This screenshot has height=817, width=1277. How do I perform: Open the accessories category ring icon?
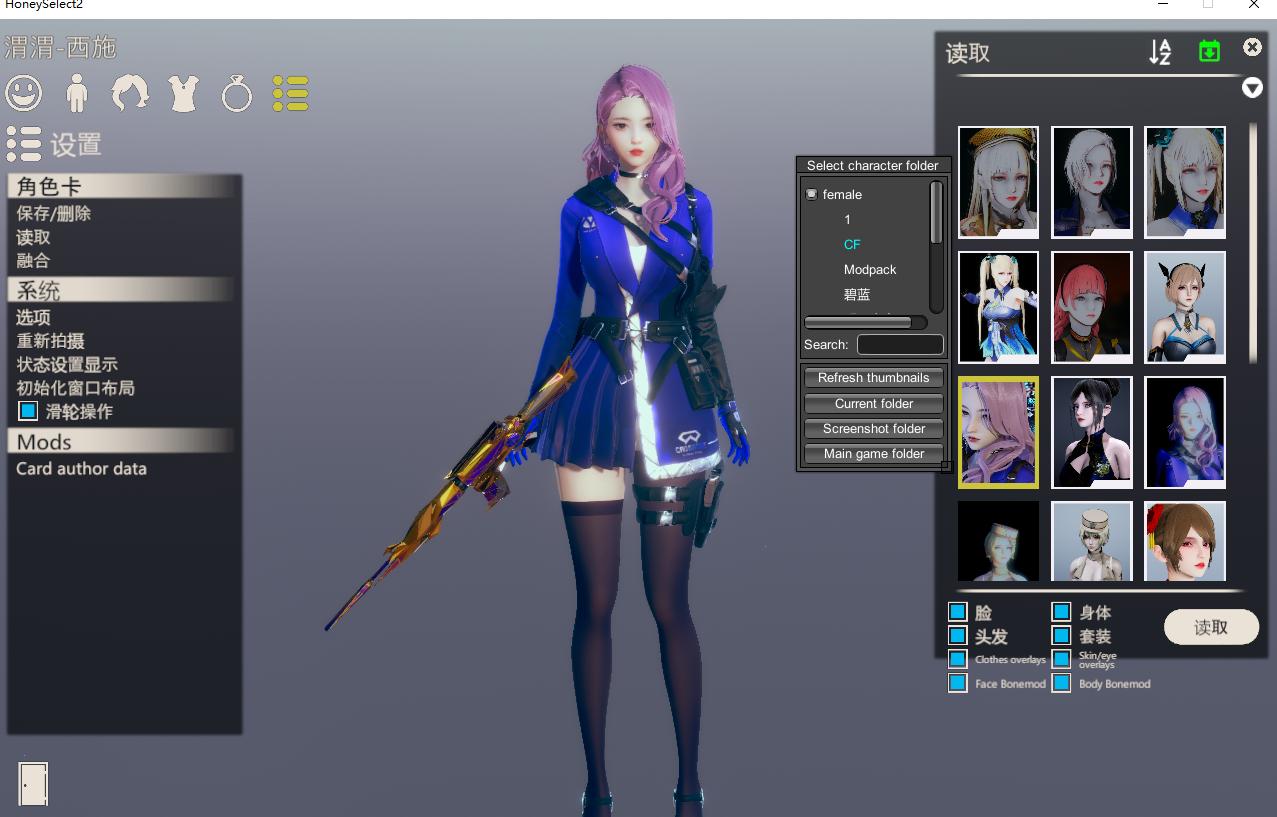(237, 94)
